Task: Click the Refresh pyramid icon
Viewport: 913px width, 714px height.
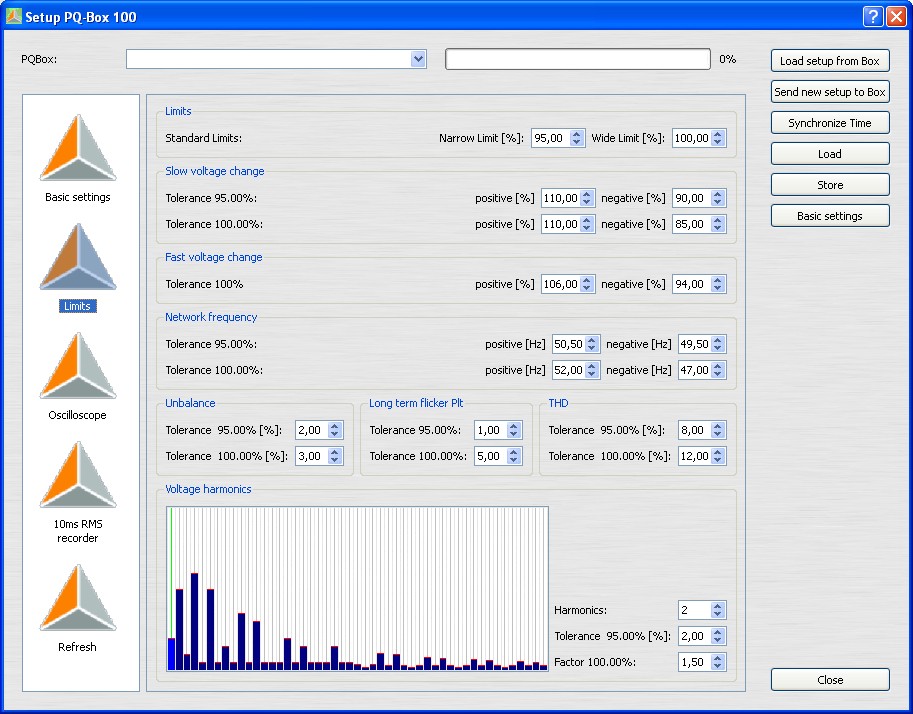Action: 78,598
